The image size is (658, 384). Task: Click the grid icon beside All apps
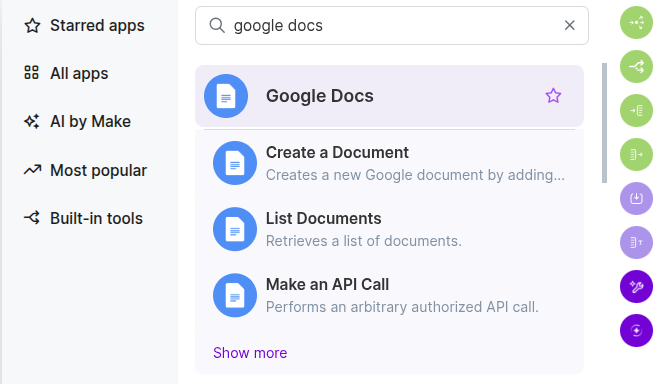point(31,73)
